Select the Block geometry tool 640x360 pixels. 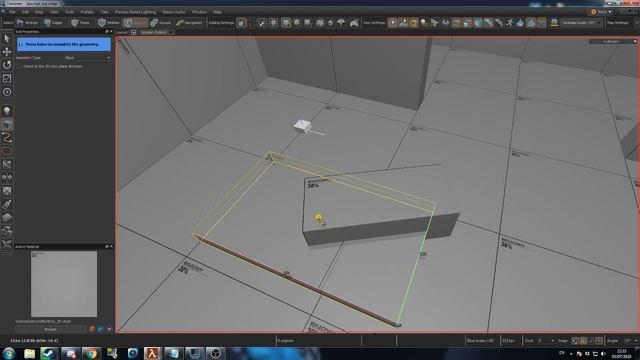(x=7, y=124)
